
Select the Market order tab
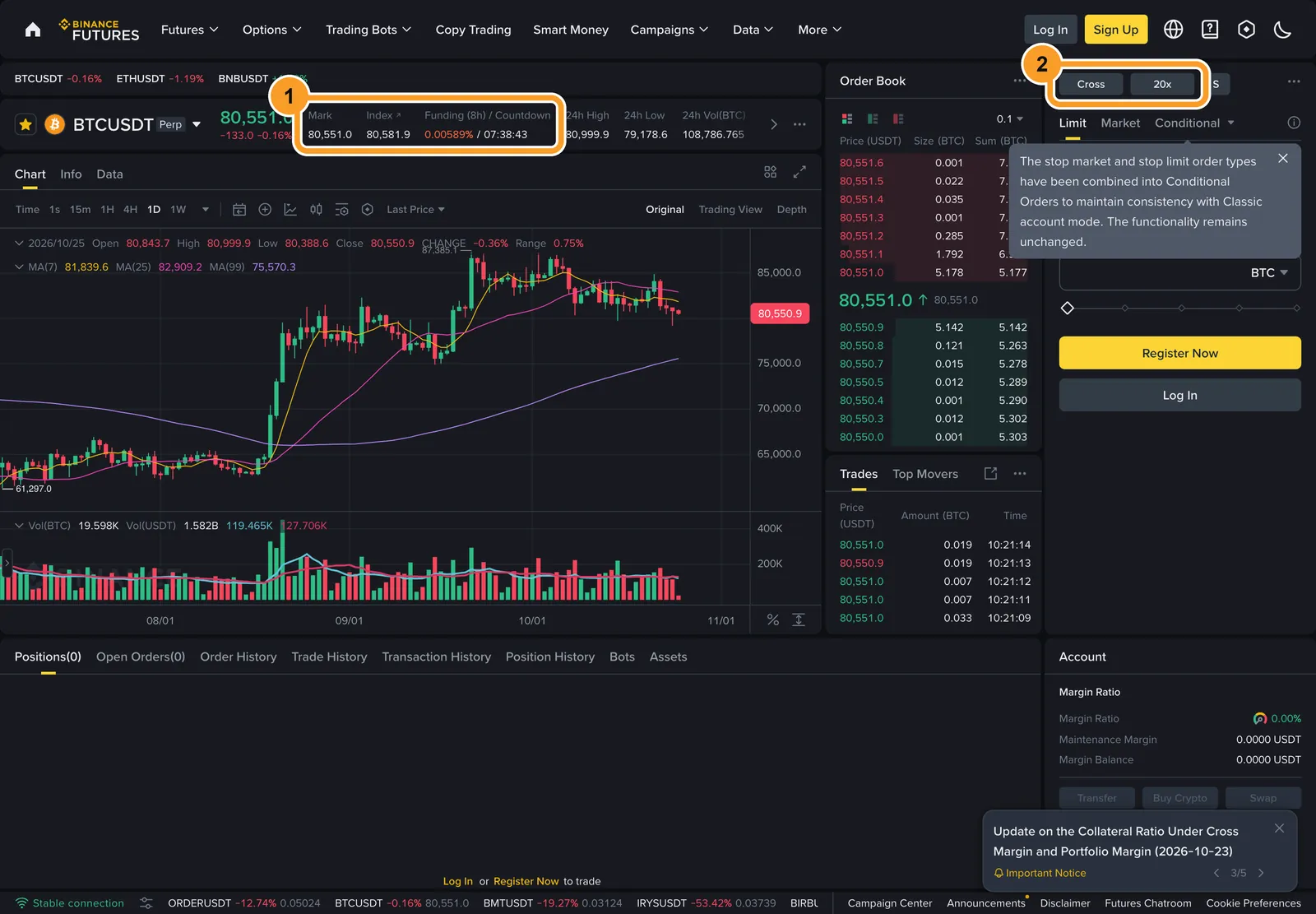click(1120, 123)
